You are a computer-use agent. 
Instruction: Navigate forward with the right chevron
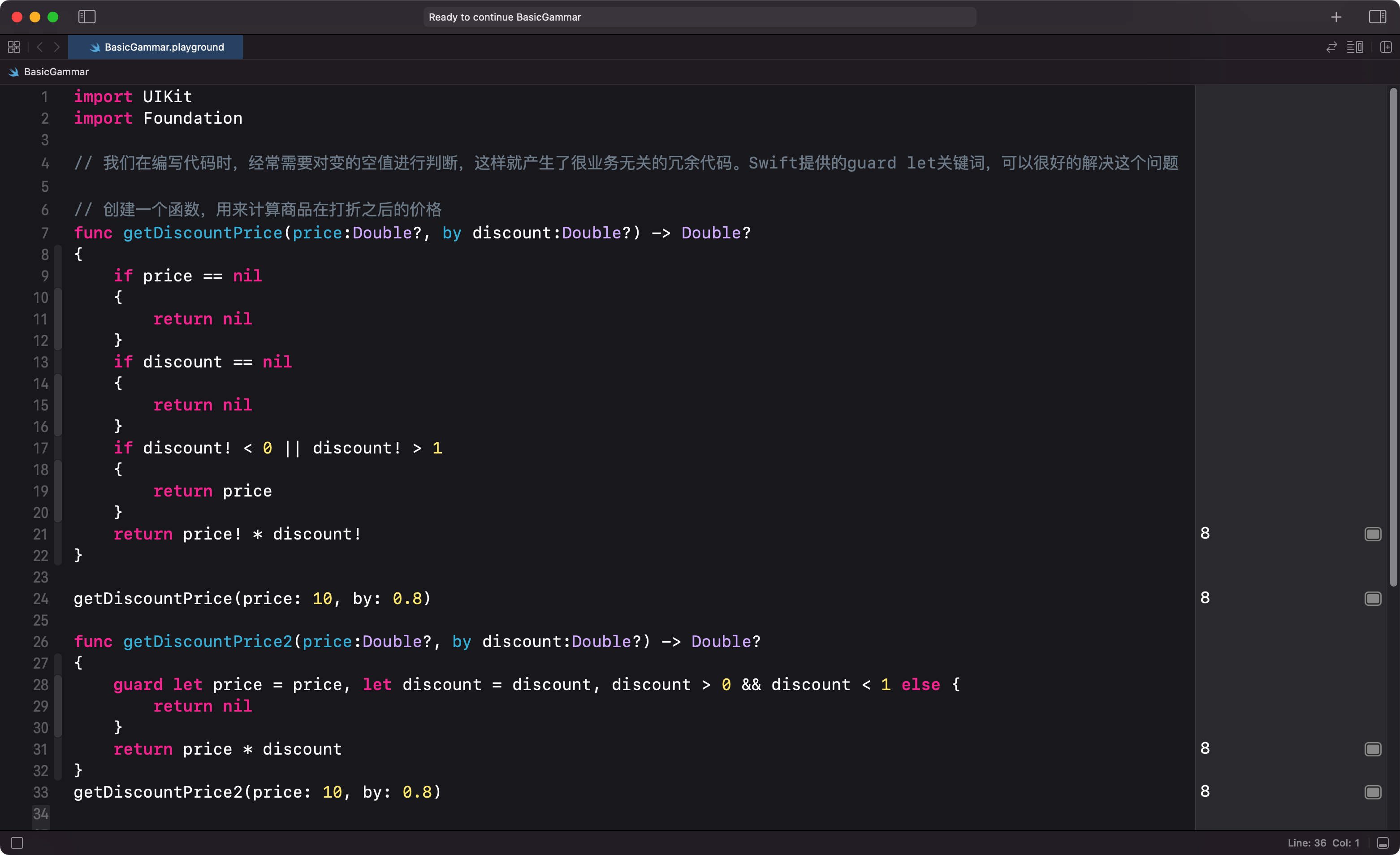57,47
